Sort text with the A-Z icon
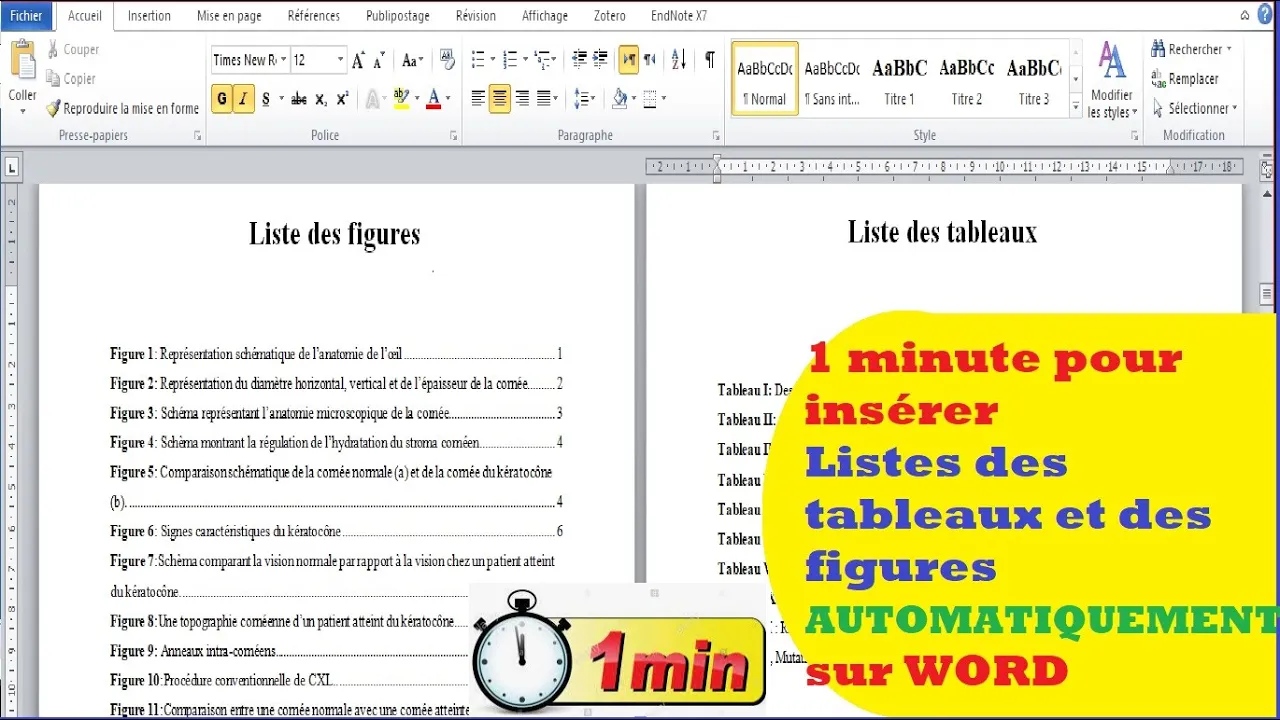1280x720 pixels. pos(680,60)
